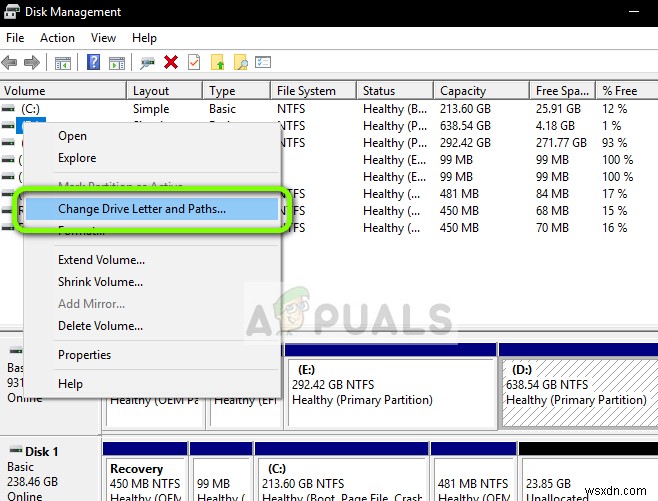Choose Help at context menu bottom
This screenshot has height=501, width=658.
click(x=152, y=384)
